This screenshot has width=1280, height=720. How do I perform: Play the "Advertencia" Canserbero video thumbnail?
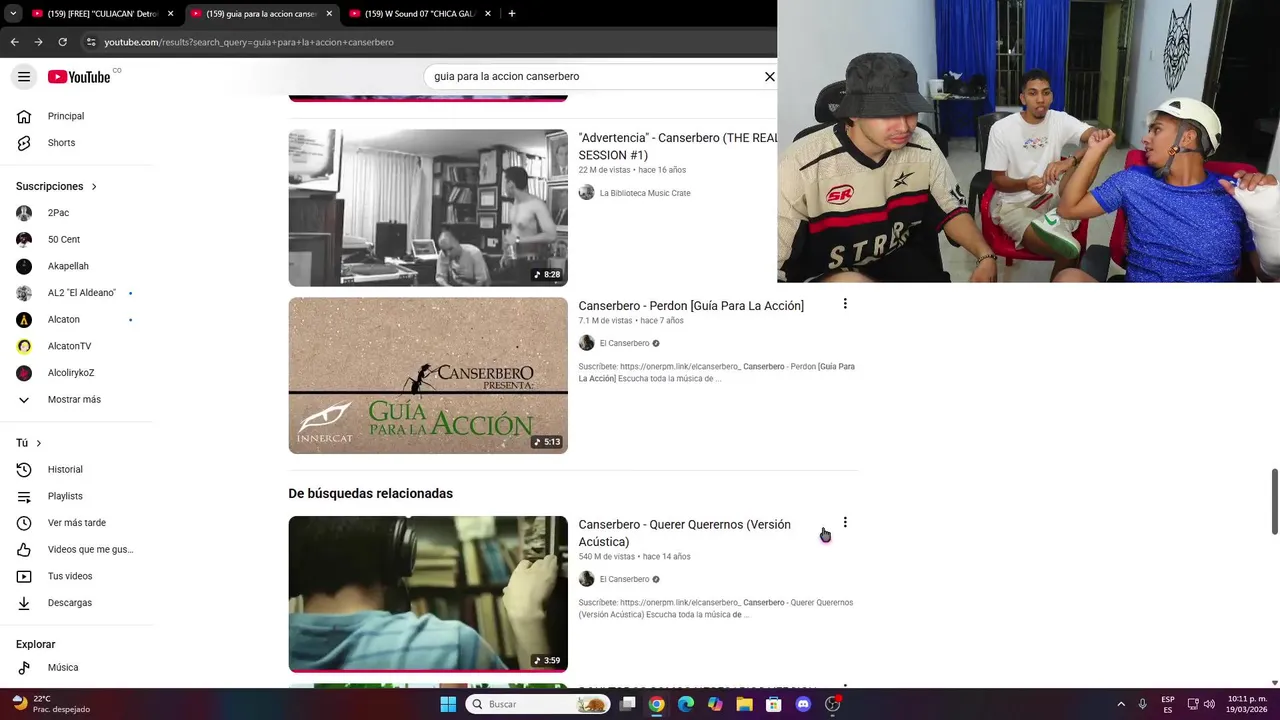pyautogui.click(x=428, y=208)
